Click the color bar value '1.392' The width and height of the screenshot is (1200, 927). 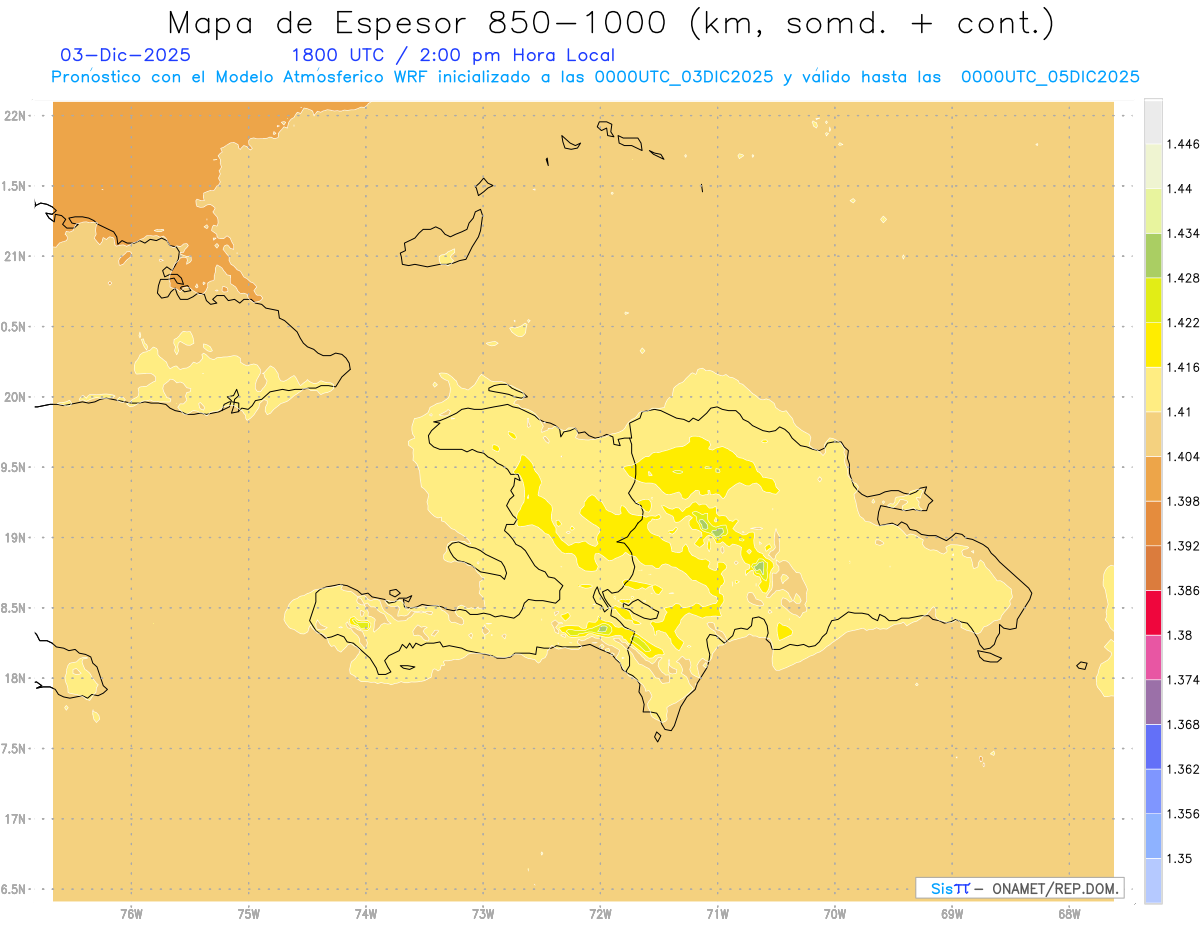click(x=1182, y=546)
